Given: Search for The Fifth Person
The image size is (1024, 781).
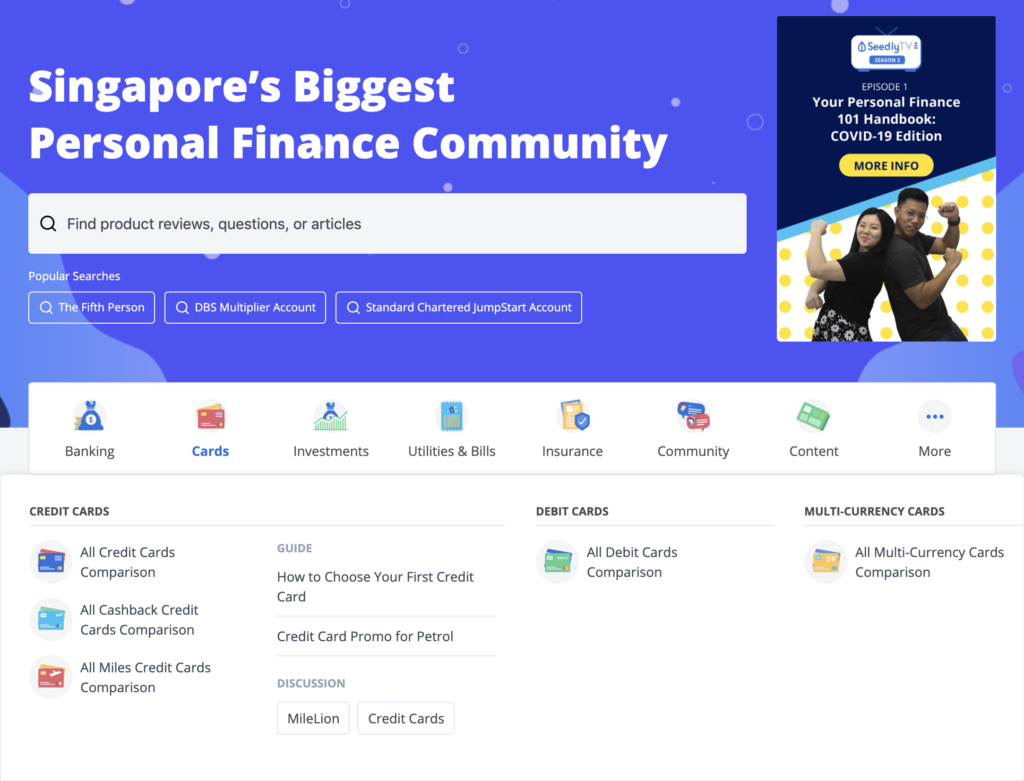Looking at the screenshot, I should pyautogui.click(x=91, y=308).
